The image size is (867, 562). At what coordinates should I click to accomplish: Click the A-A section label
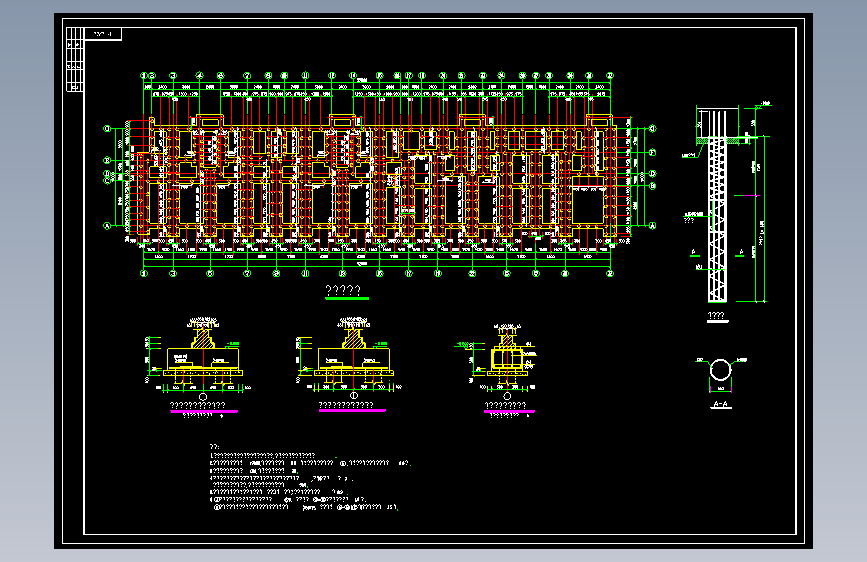720,404
